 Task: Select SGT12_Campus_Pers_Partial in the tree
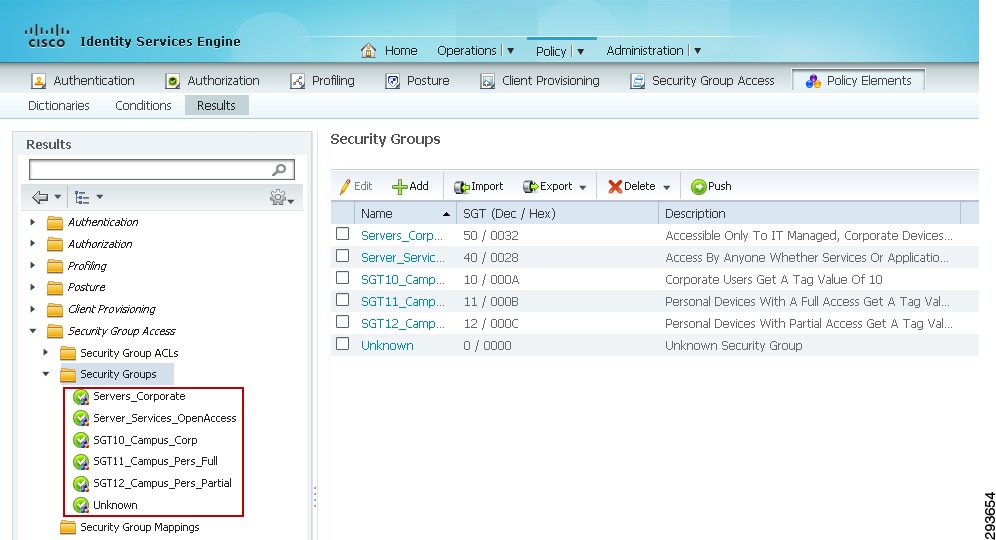click(162, 483)
